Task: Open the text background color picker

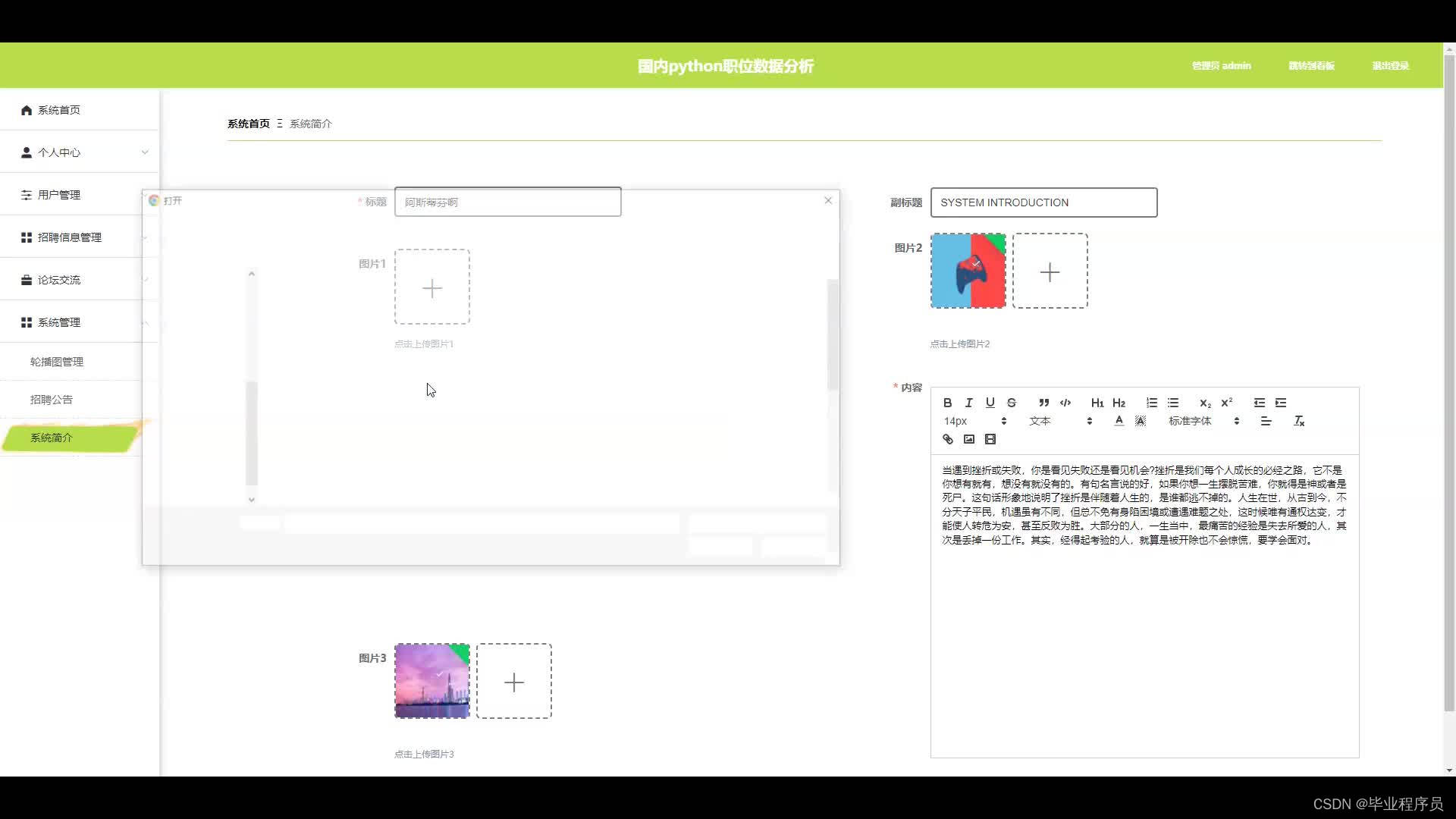Action: [1140, 421]
